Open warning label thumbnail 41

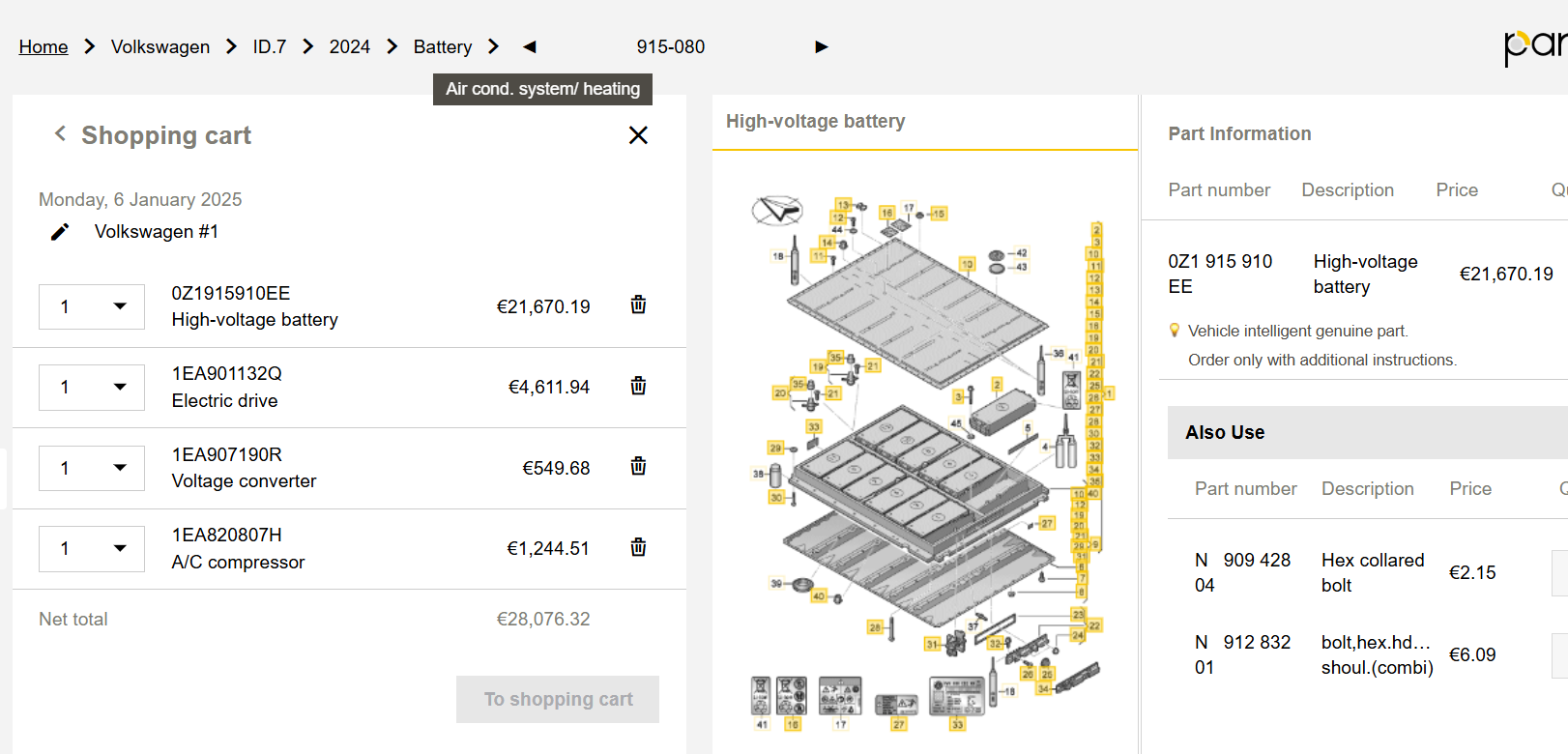[762, 696]
